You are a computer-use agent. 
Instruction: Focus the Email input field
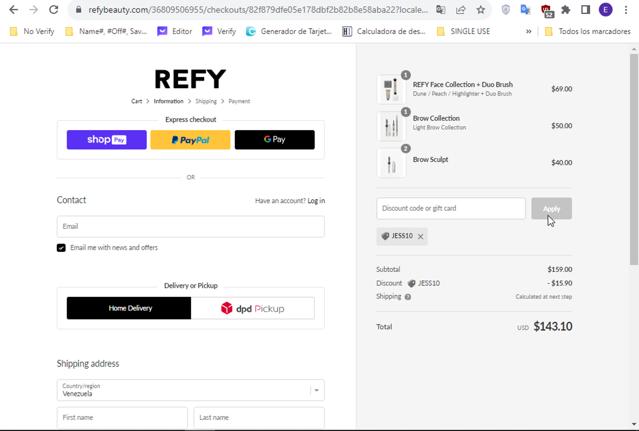(x=191, y=226)
